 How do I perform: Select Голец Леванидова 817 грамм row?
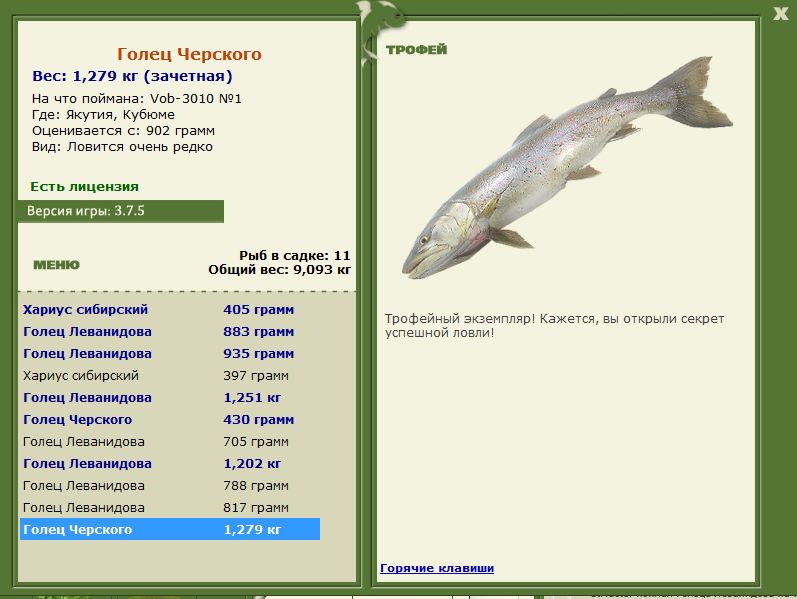point(170,507)
